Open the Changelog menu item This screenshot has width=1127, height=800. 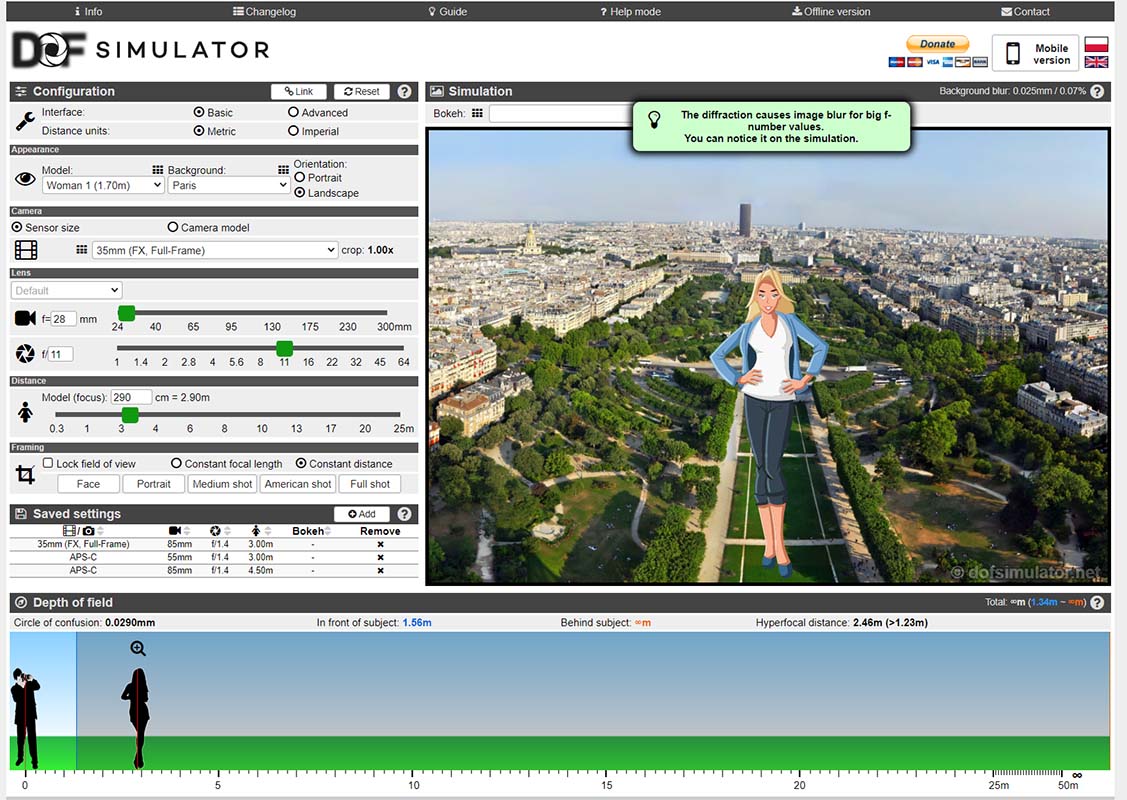pos(264,12)
